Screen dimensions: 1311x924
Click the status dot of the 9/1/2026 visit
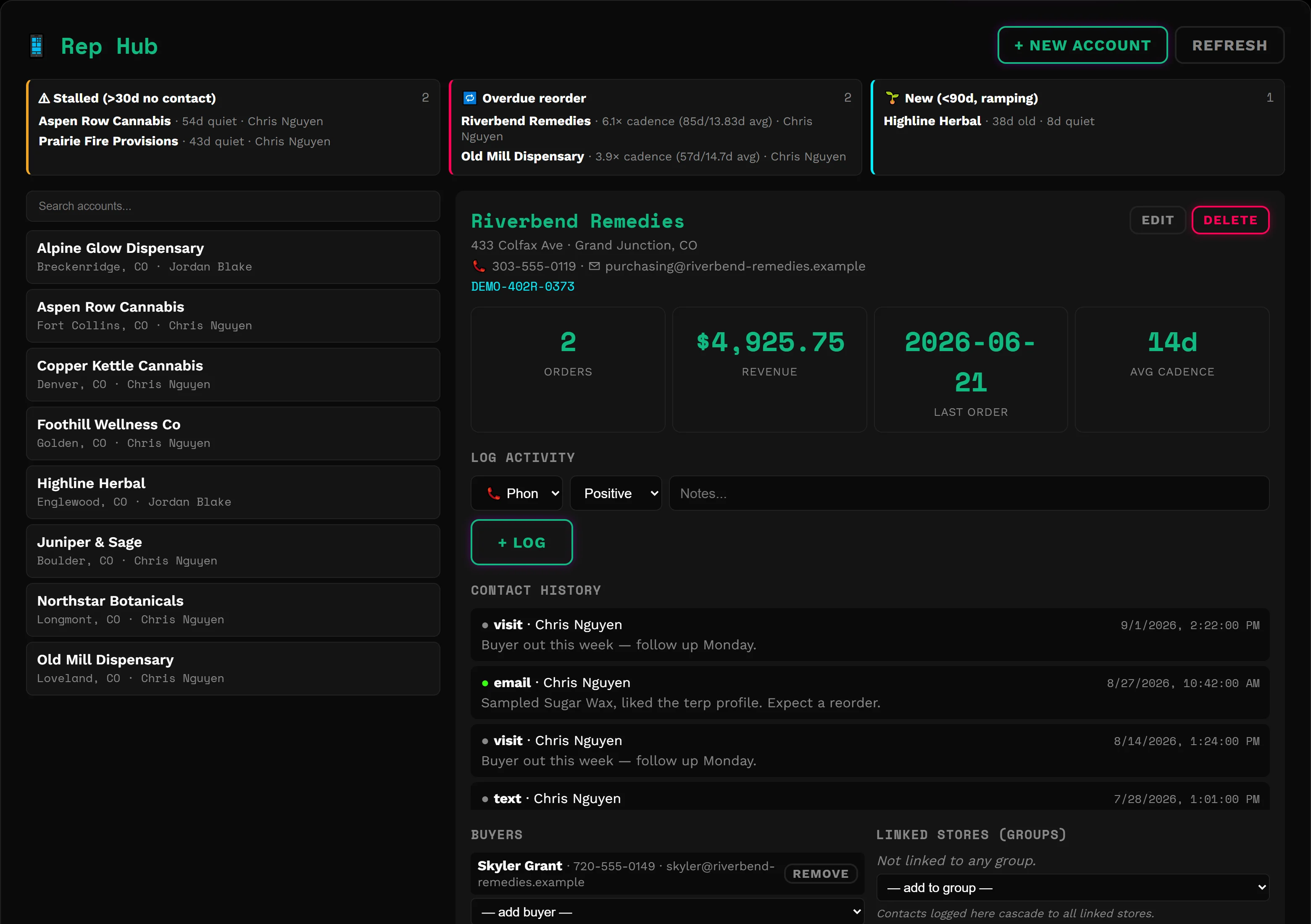pyautogui.click(x=485, y=625)
